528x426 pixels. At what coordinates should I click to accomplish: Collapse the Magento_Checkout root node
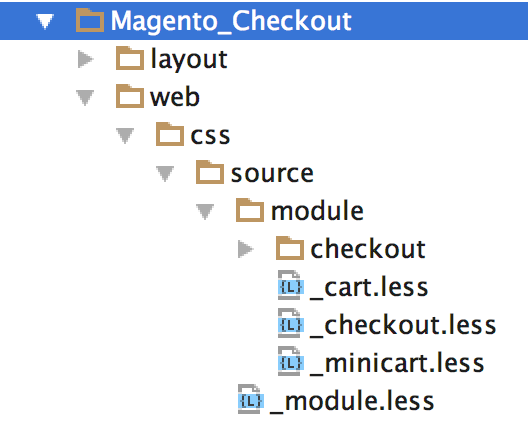(x=45, y=22)
